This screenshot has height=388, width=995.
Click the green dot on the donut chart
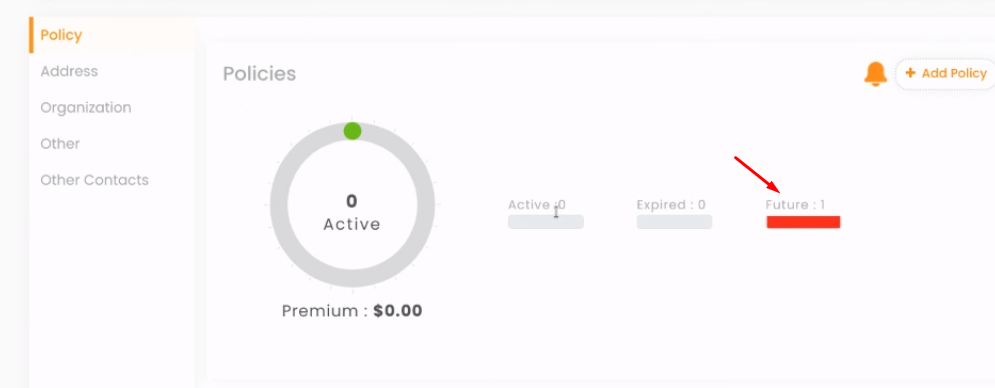pos(352,131)
